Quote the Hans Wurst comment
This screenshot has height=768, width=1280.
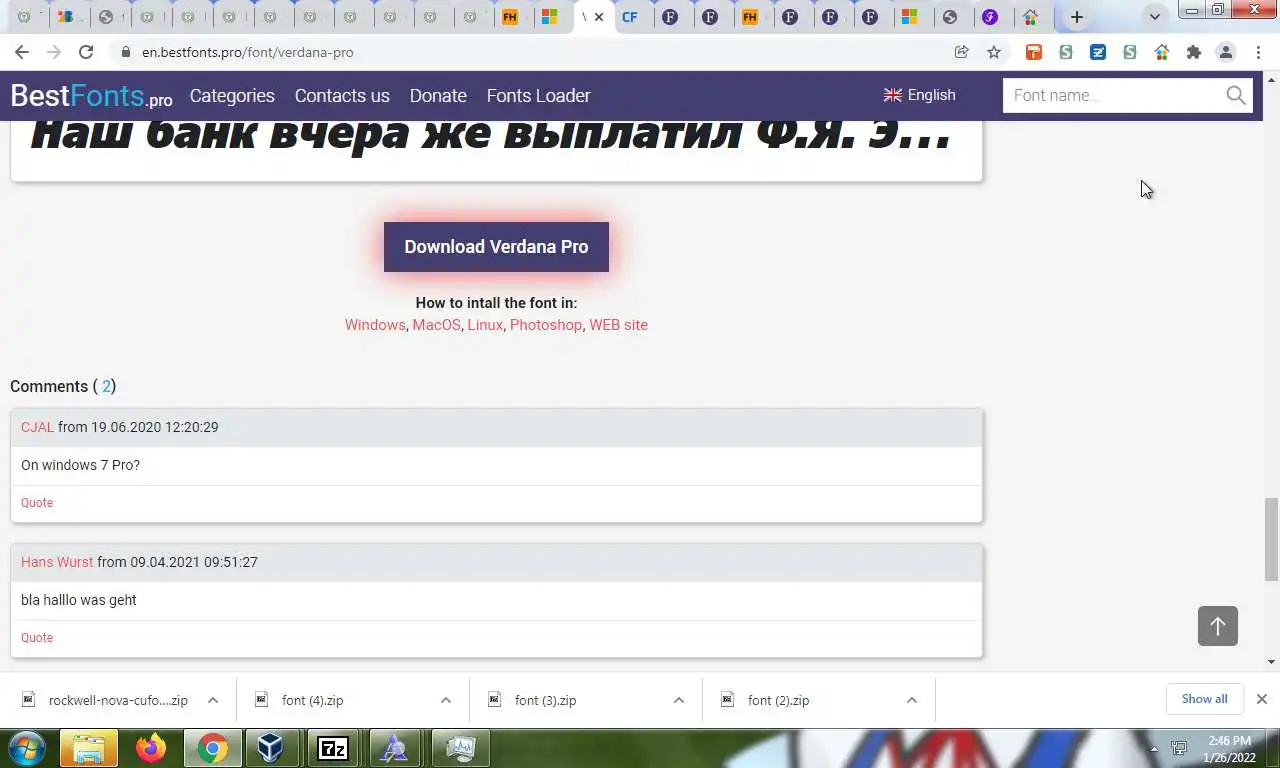tap(37, 638)
